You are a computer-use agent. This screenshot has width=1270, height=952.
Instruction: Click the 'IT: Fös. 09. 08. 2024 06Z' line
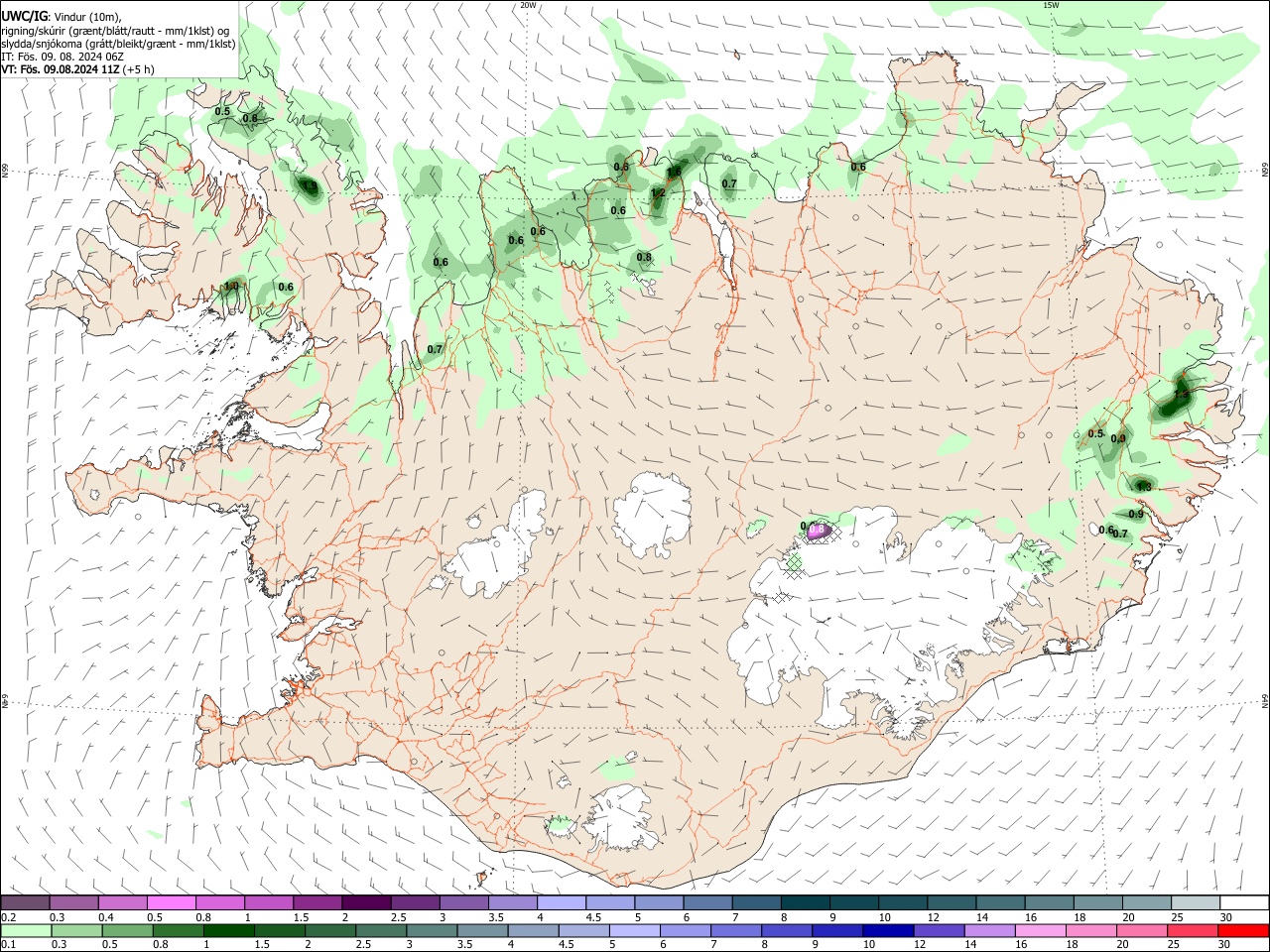63,57
